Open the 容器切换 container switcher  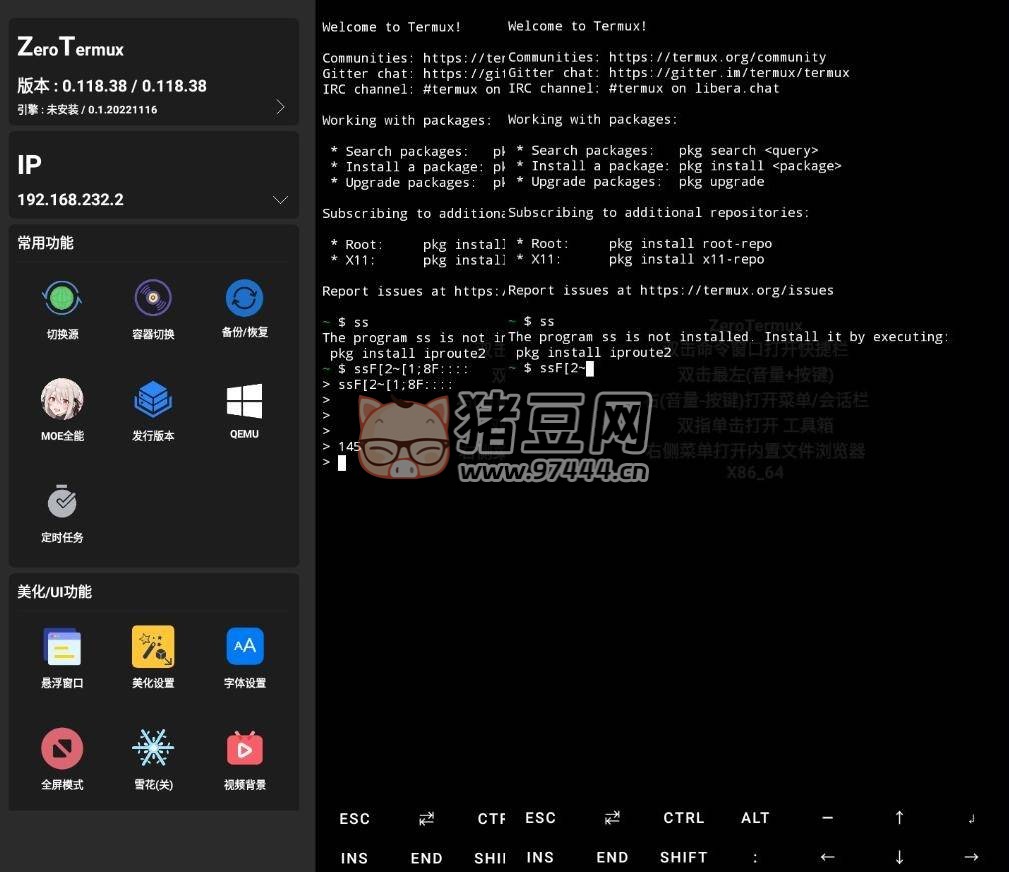click(x=153, y=310)
